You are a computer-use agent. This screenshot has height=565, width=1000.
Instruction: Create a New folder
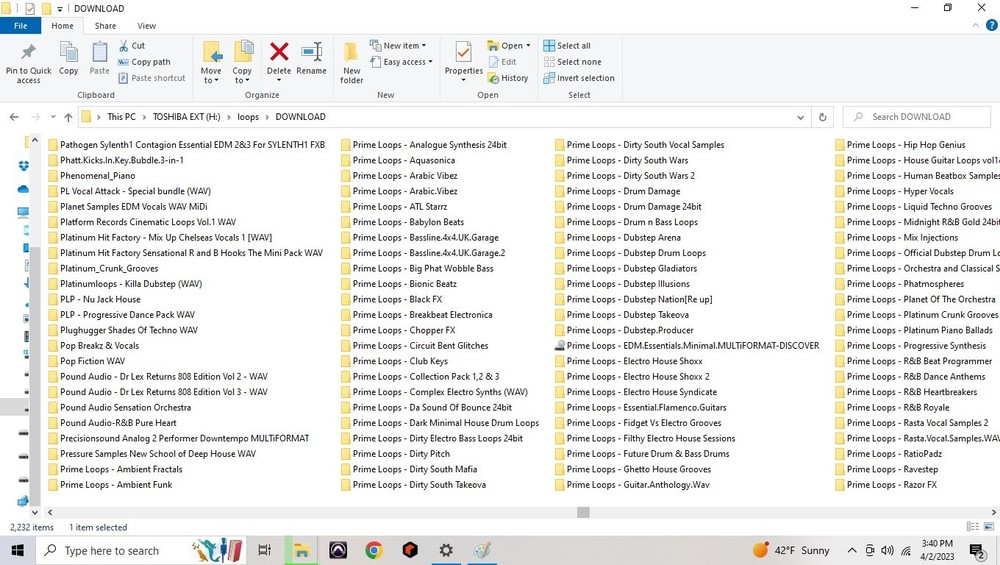[351, 62]
